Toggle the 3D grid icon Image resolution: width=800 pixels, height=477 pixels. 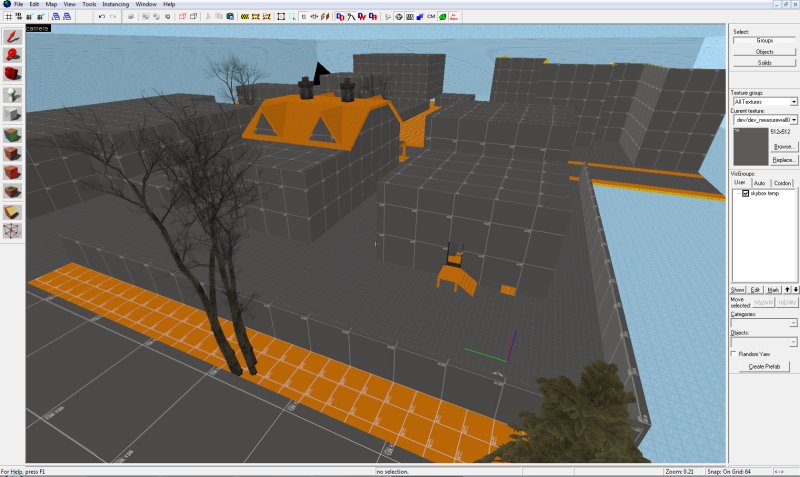tap(19, 16)
